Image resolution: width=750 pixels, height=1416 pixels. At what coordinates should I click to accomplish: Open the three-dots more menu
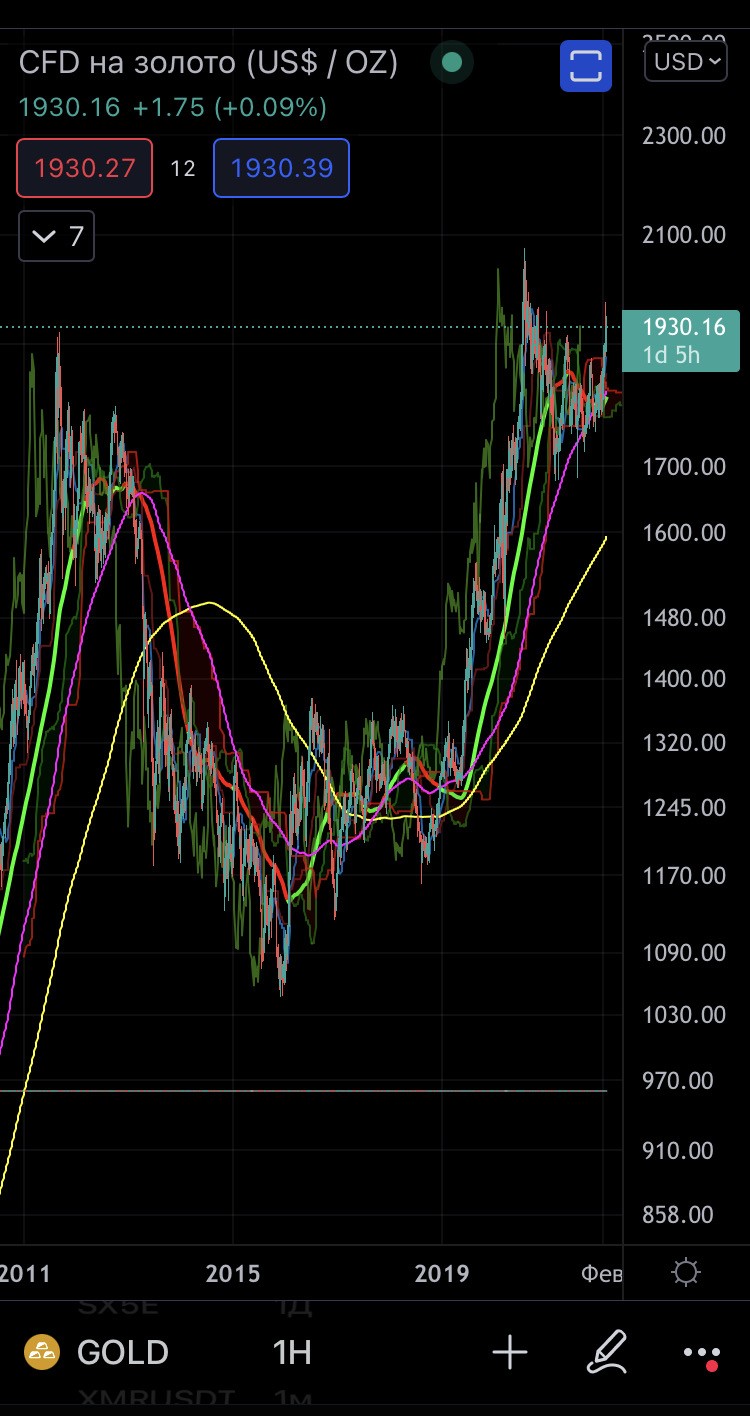(701, 1353)
